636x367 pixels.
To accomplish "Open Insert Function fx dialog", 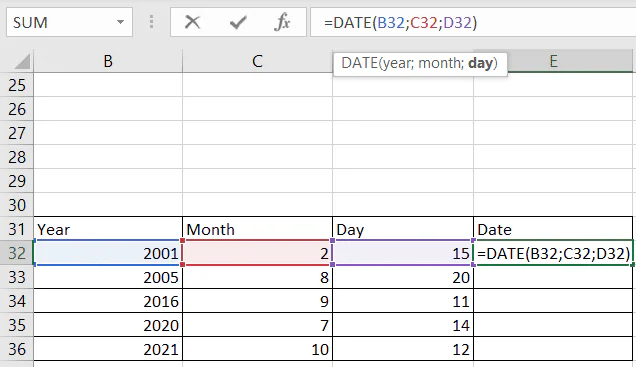I will pyautogui.click(x=282, y=22).
